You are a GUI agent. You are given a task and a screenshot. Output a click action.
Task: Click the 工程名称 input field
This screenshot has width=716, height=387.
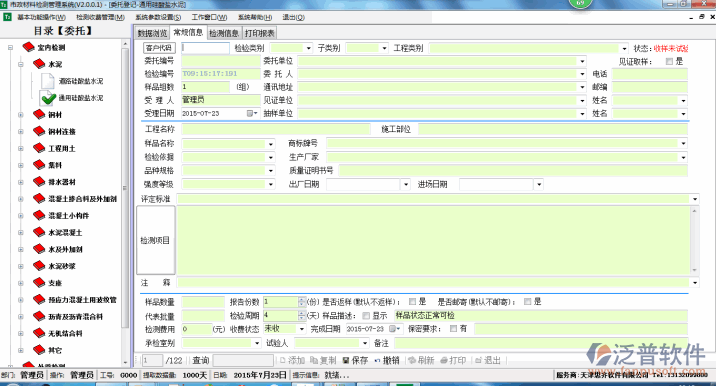click(276, 130)
